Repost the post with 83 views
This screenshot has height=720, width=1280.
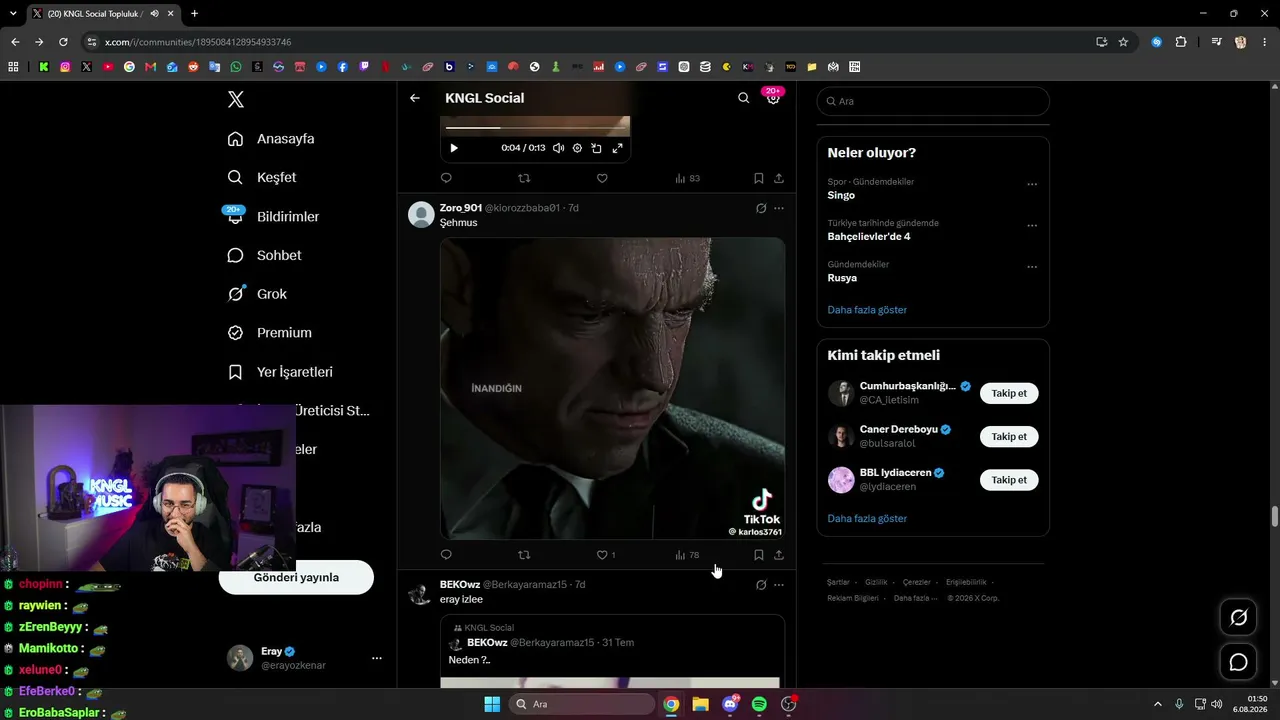pyautogui.click(x=524, y=178)
